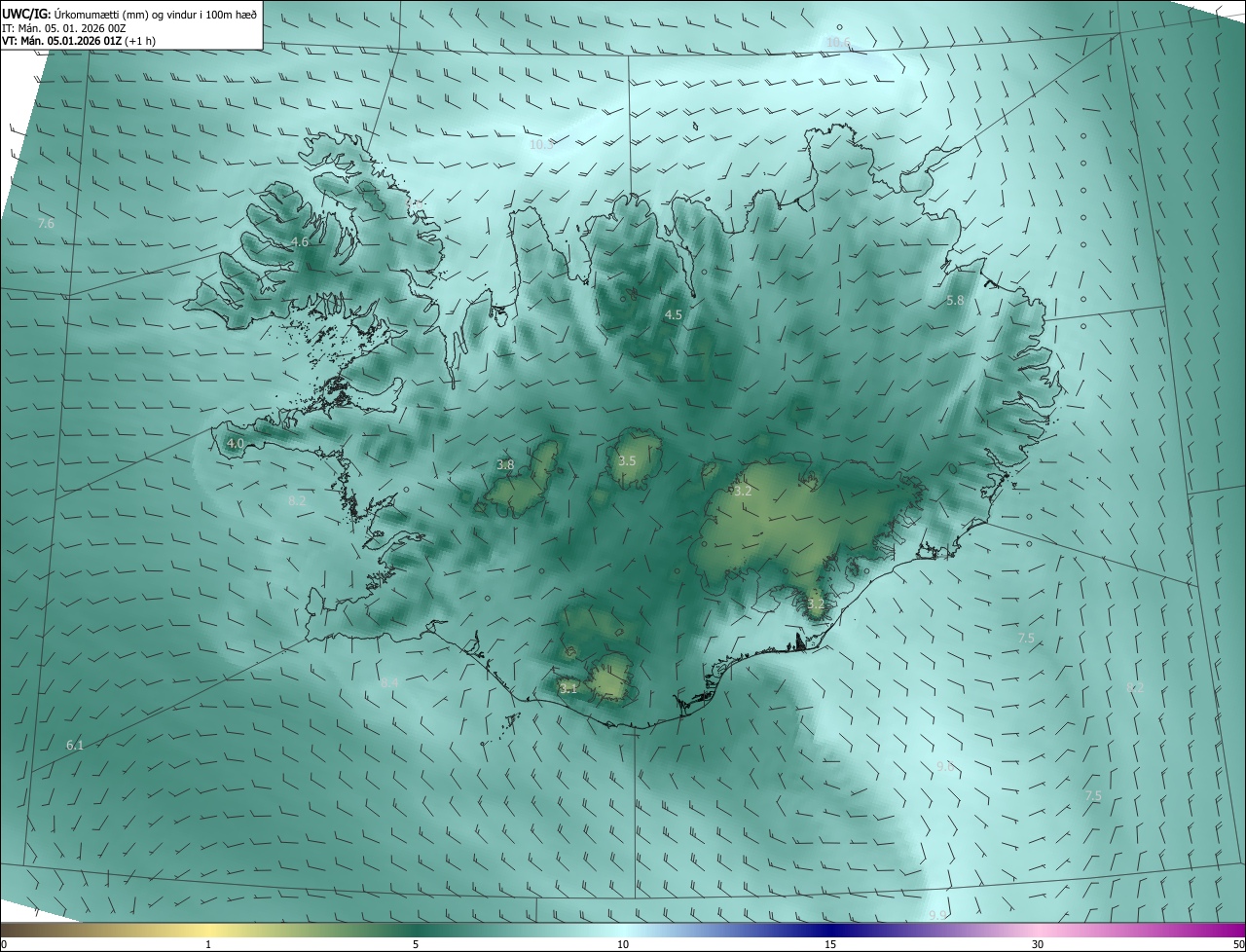Click the 10.6 value label on the map
Screen dimensions: 1246x952
838,43
